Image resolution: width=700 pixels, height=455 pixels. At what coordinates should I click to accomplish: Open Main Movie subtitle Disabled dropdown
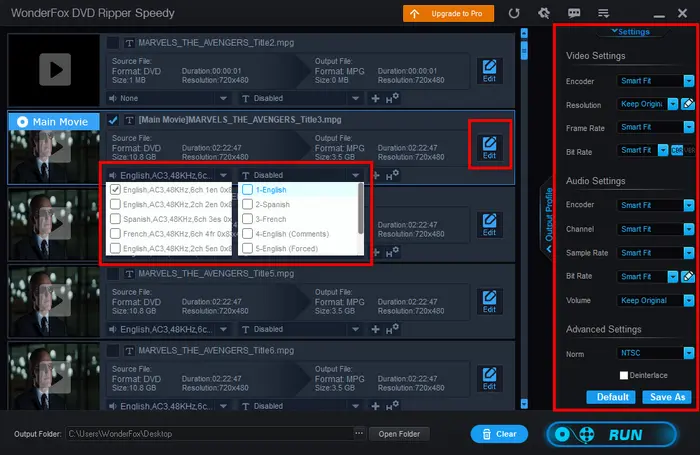pyautogui.click(x=300, y=175)
